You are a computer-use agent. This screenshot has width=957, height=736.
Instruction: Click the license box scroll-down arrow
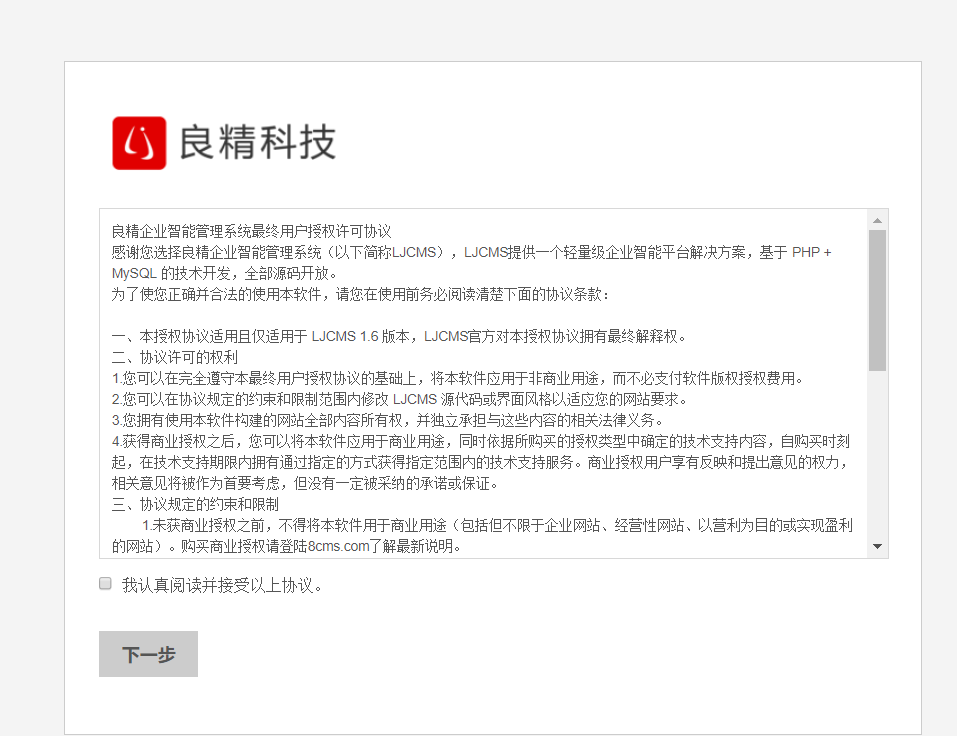[x=877, y=546]
